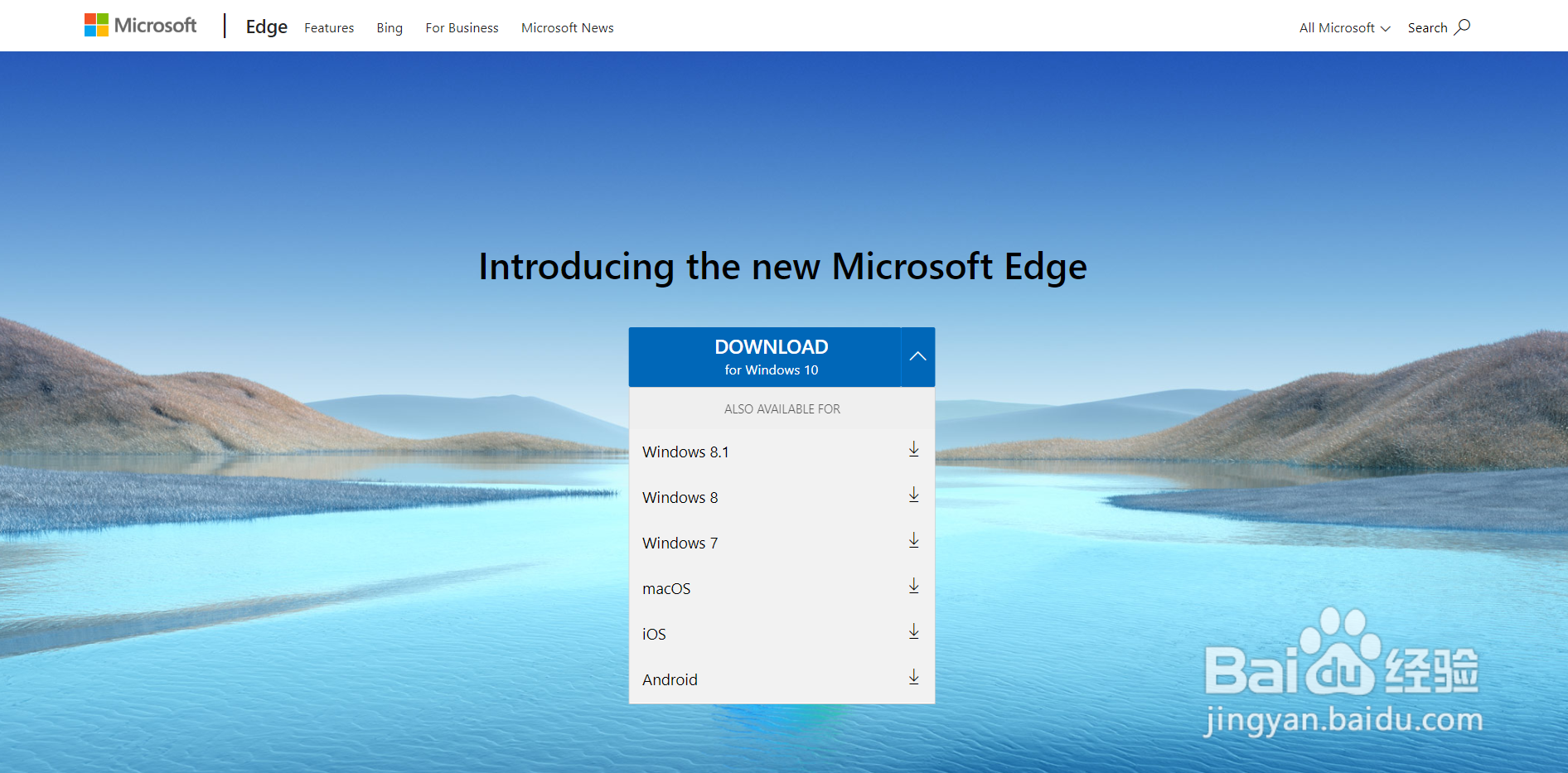The image size is (1568, 773).
Task: Click 'Introducing the new Microsoft Edge' heading
Action: 782,268
